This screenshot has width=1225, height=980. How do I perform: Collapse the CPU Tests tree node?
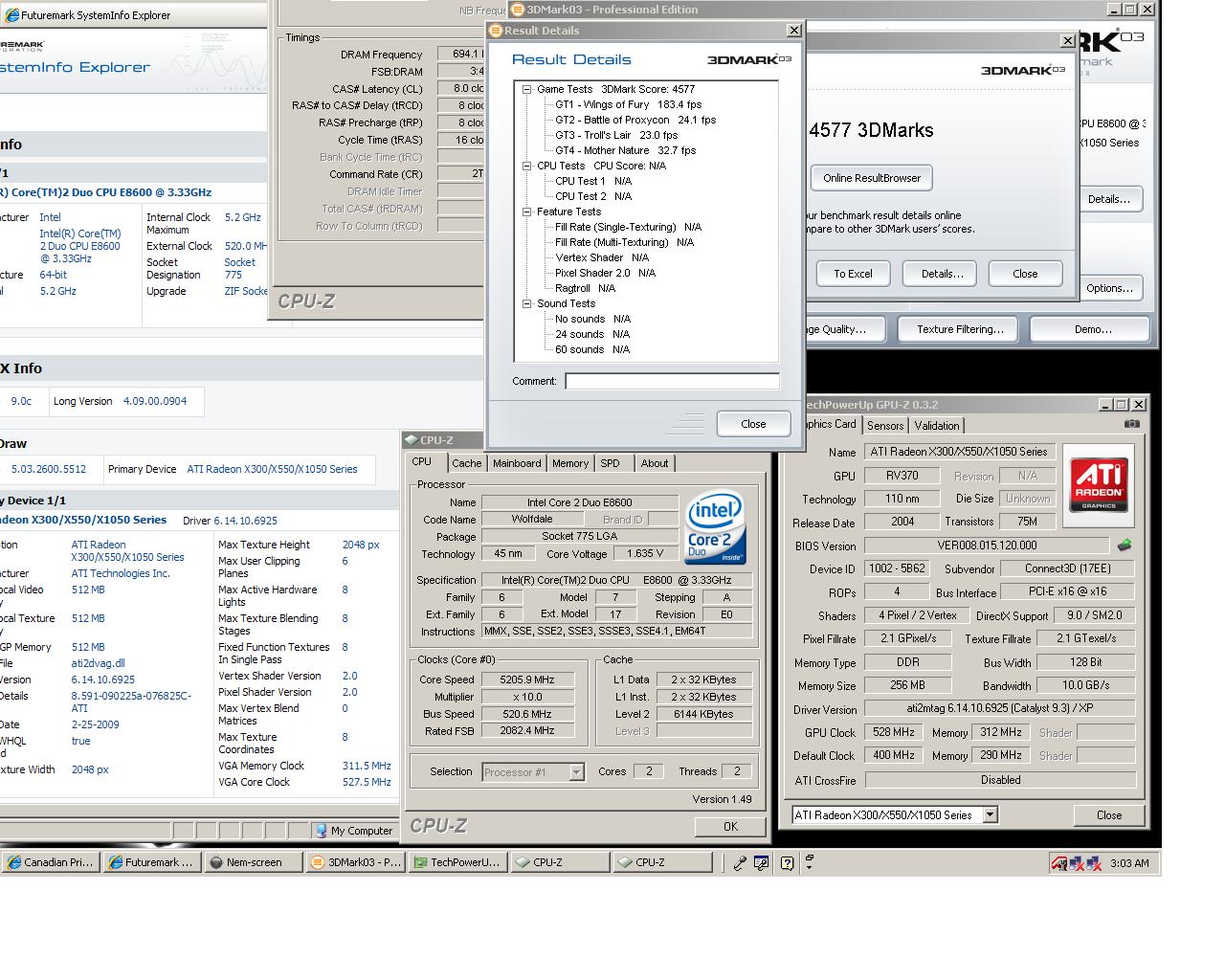(x=526, y=166)
